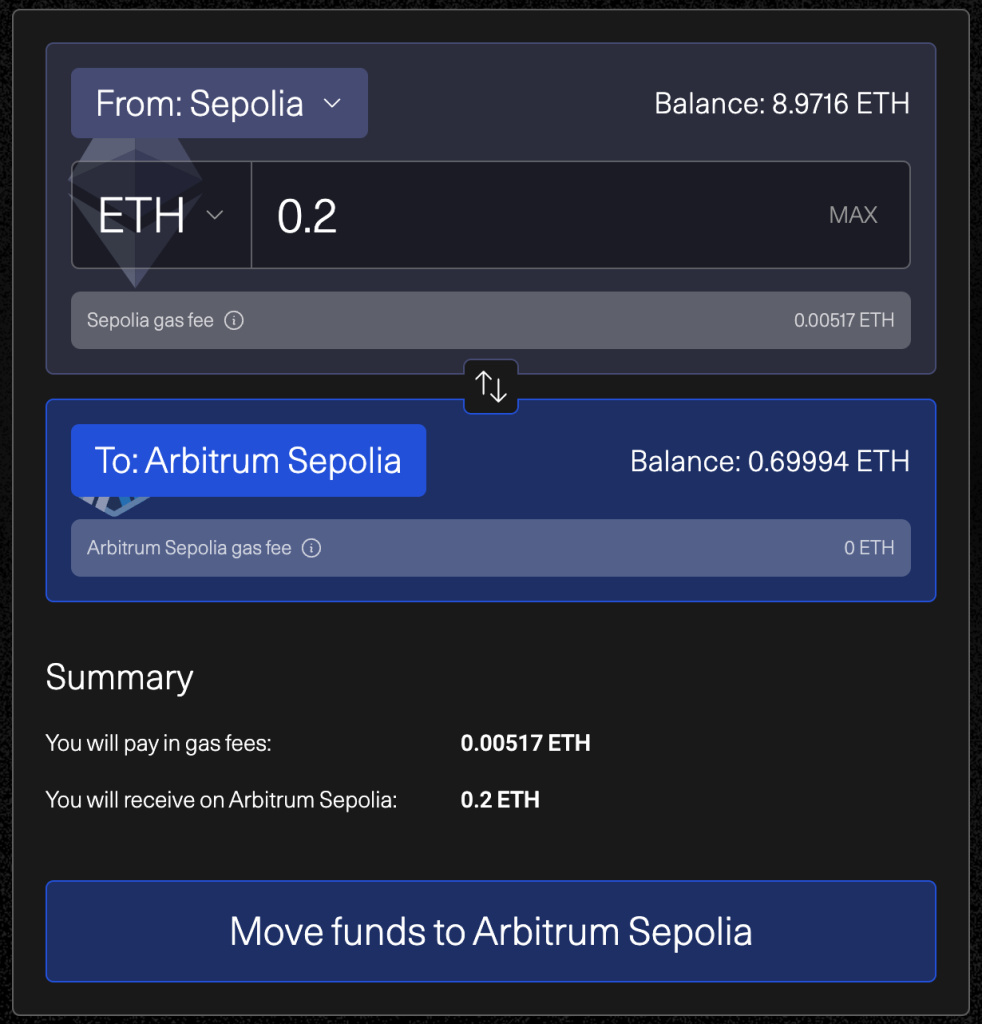
Task: Click the Summary heading
Action: click(119, 677)
